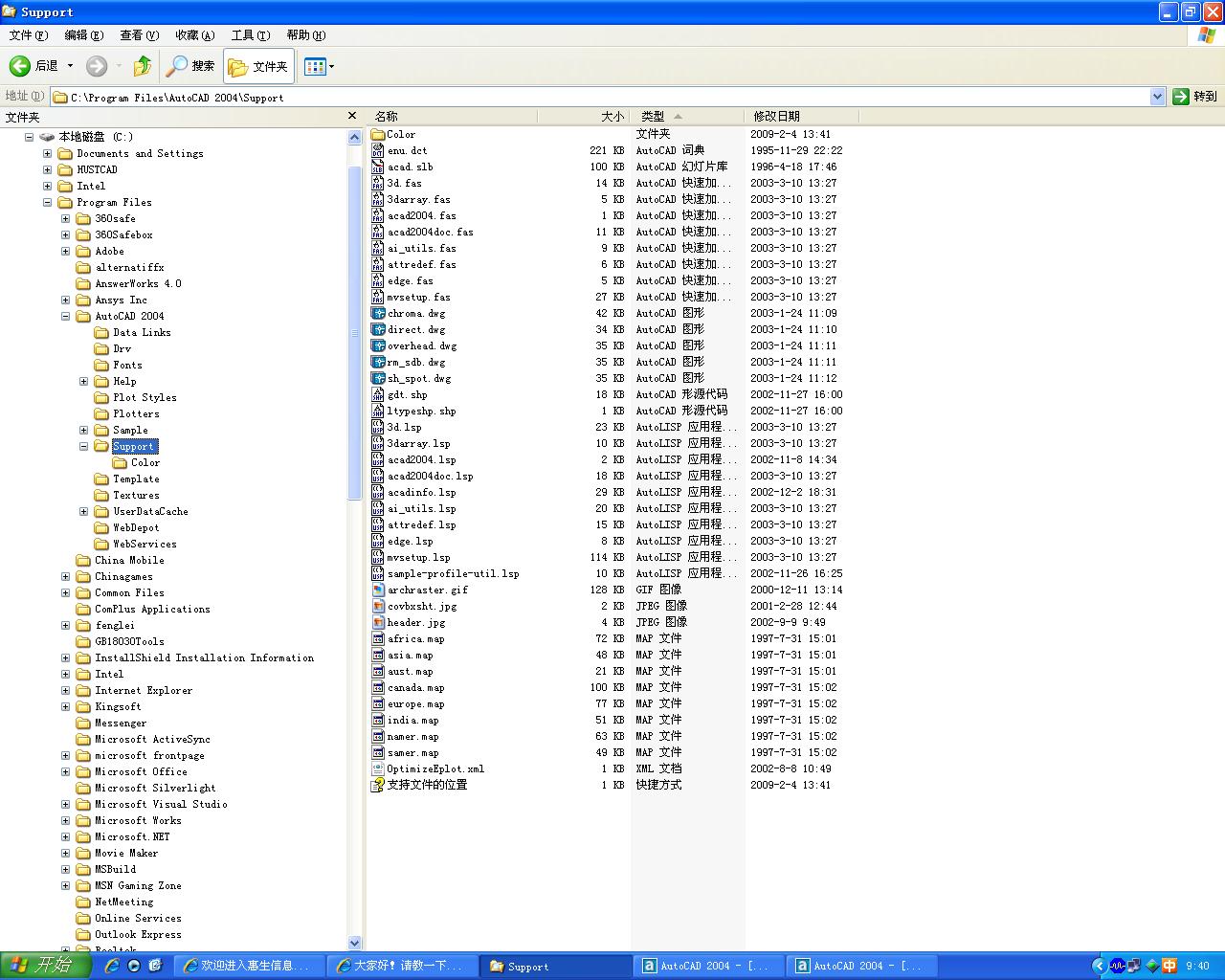Close the Folders pane with X
Screen dimensions: 1225x980
point(352,116)
